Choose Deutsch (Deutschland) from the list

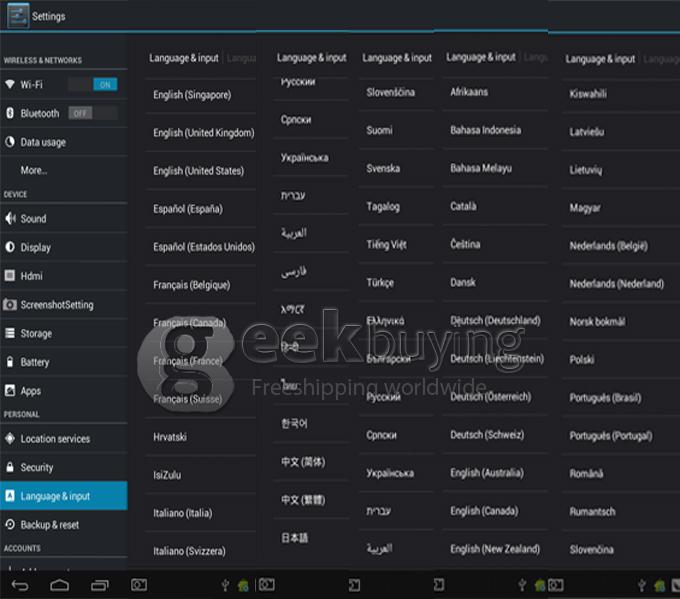[x=494, y=321]
